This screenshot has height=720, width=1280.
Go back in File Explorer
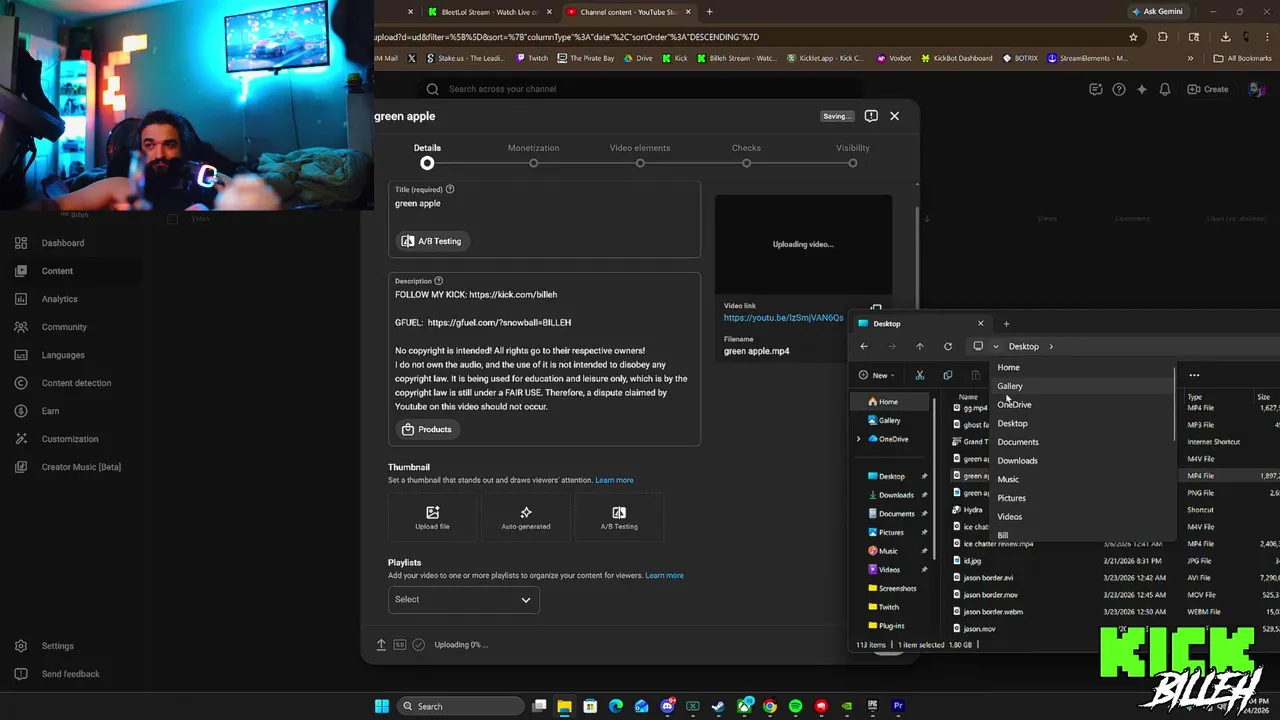(x=864, y=346)
